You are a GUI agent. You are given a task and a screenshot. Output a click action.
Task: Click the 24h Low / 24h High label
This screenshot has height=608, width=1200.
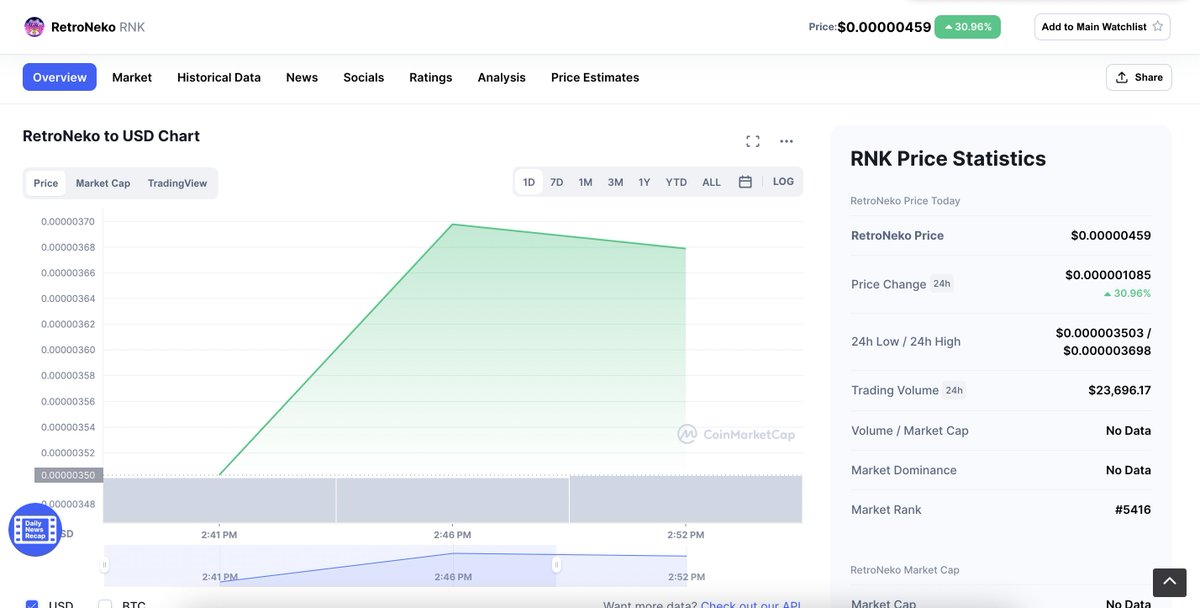click(x=906, y=341)
